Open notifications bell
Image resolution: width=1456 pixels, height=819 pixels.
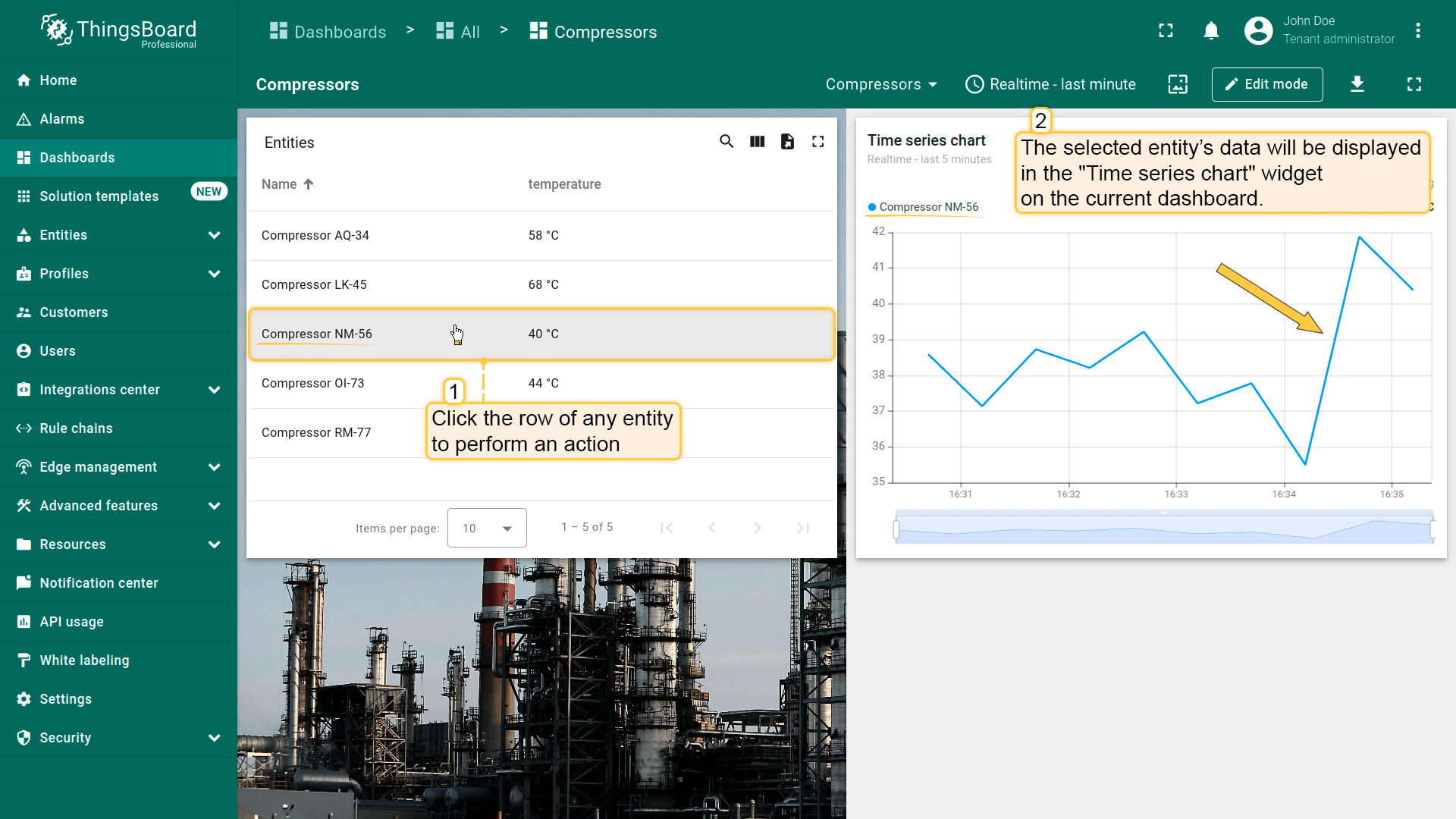click(x=1211, y=31)
